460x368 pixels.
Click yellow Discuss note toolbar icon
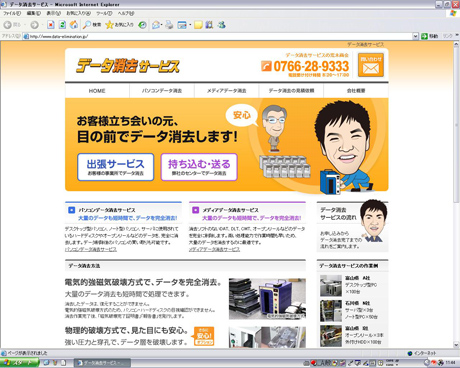(x=198, y=25)
